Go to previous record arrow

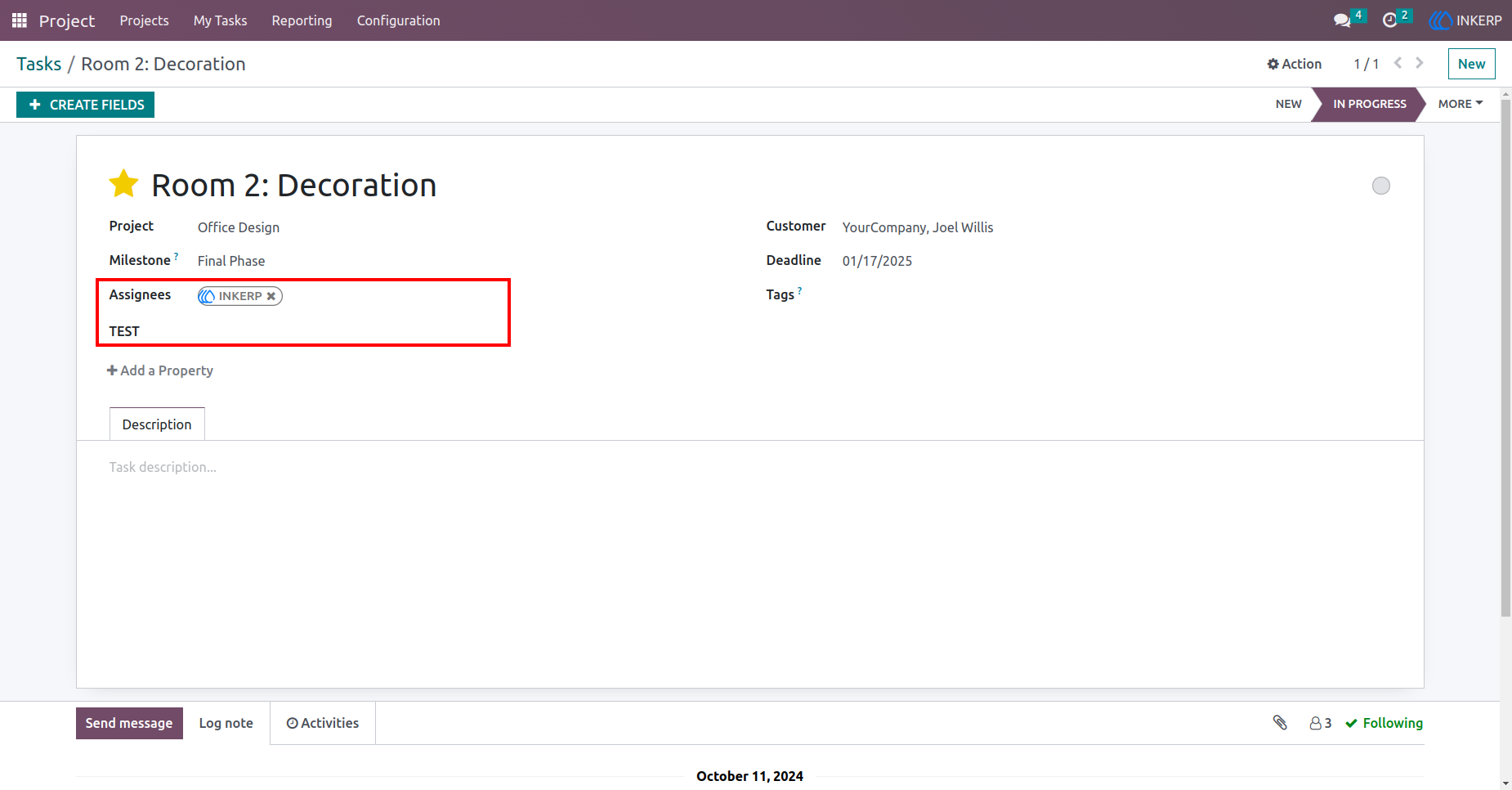(x=1398, y=63)
